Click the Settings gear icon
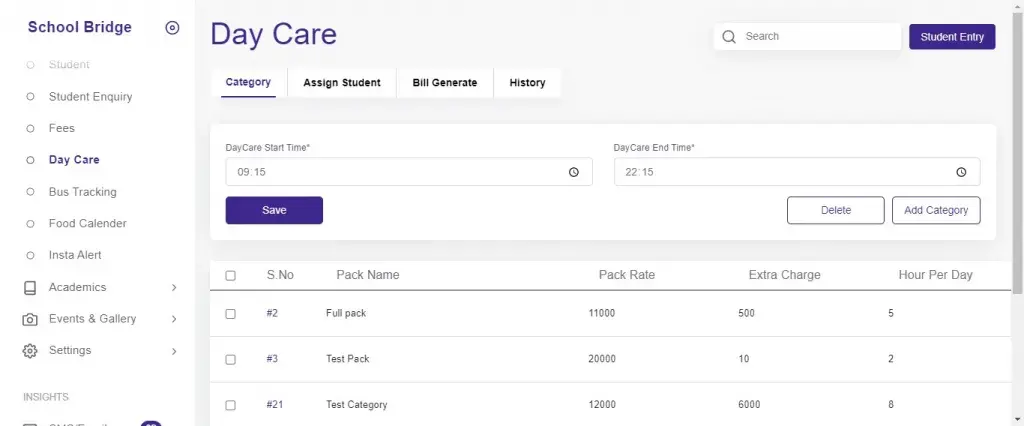This screenshot has width=1024, height=426. point(30,351)
